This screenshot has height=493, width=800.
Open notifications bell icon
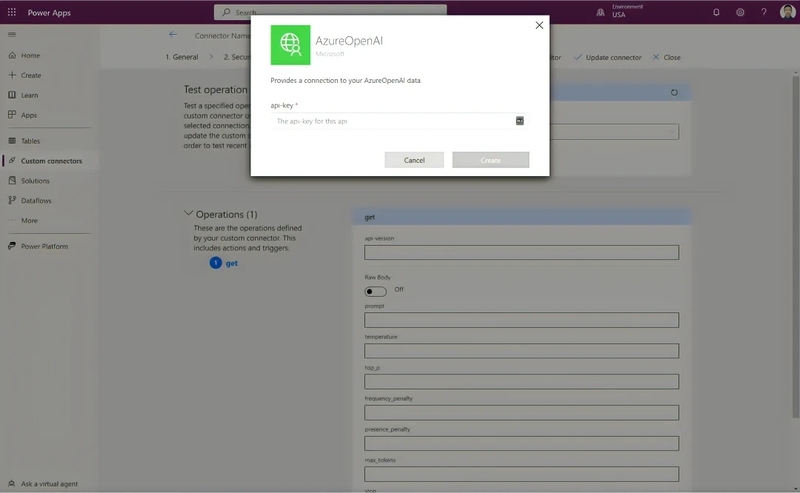[x=716, y=12]
